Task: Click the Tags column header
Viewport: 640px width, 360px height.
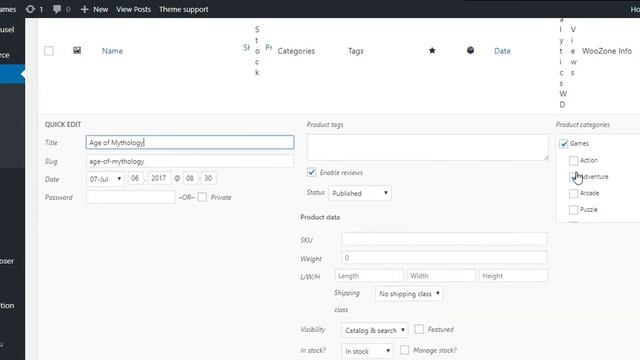Action: pyautogui.click(x=356, y=51)
